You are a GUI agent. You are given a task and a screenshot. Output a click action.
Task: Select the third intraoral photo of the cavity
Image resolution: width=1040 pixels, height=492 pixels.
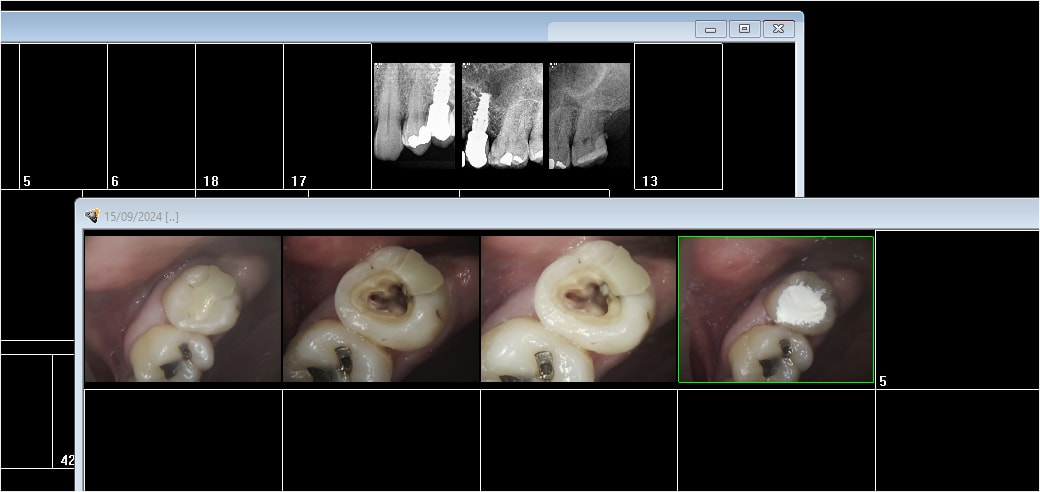click(x=579, y=309)
